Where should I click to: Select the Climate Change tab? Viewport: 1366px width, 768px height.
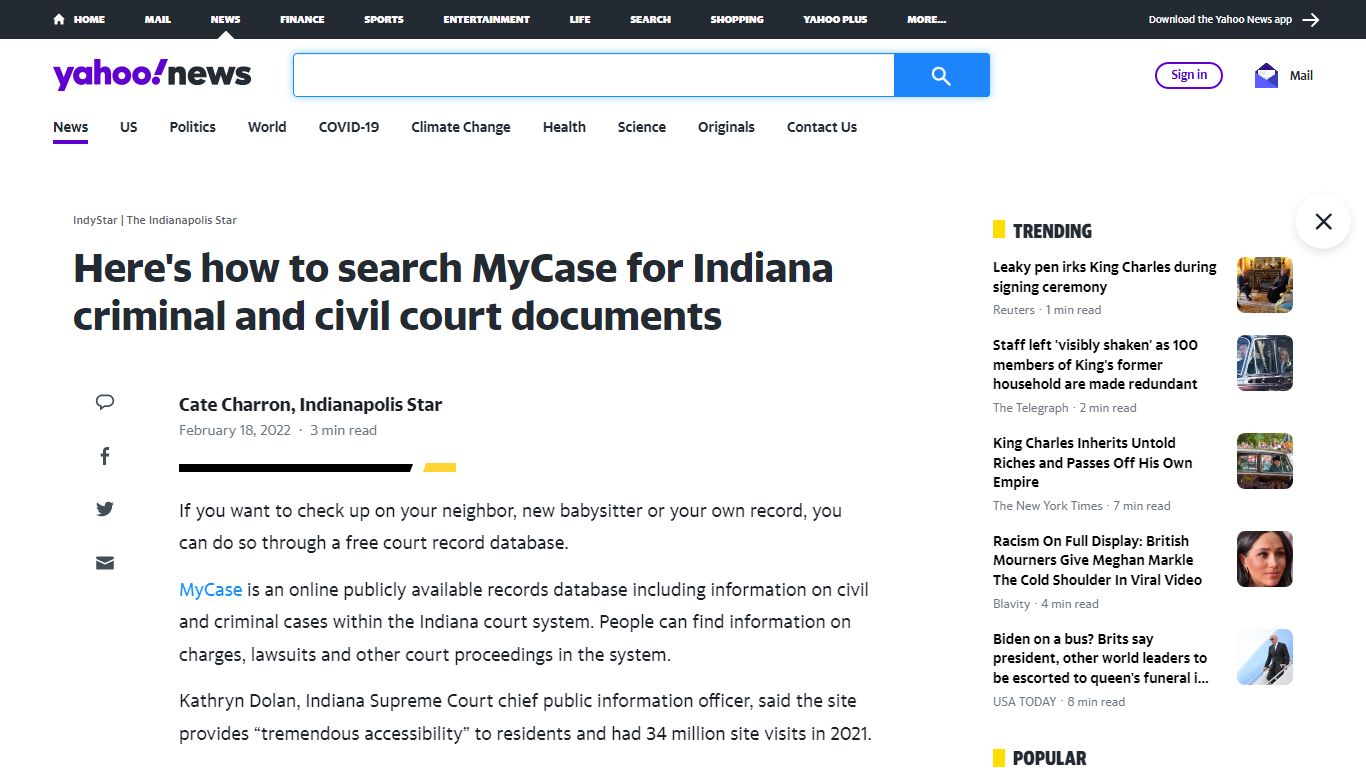pyautogui.click(x=461, y=127)
